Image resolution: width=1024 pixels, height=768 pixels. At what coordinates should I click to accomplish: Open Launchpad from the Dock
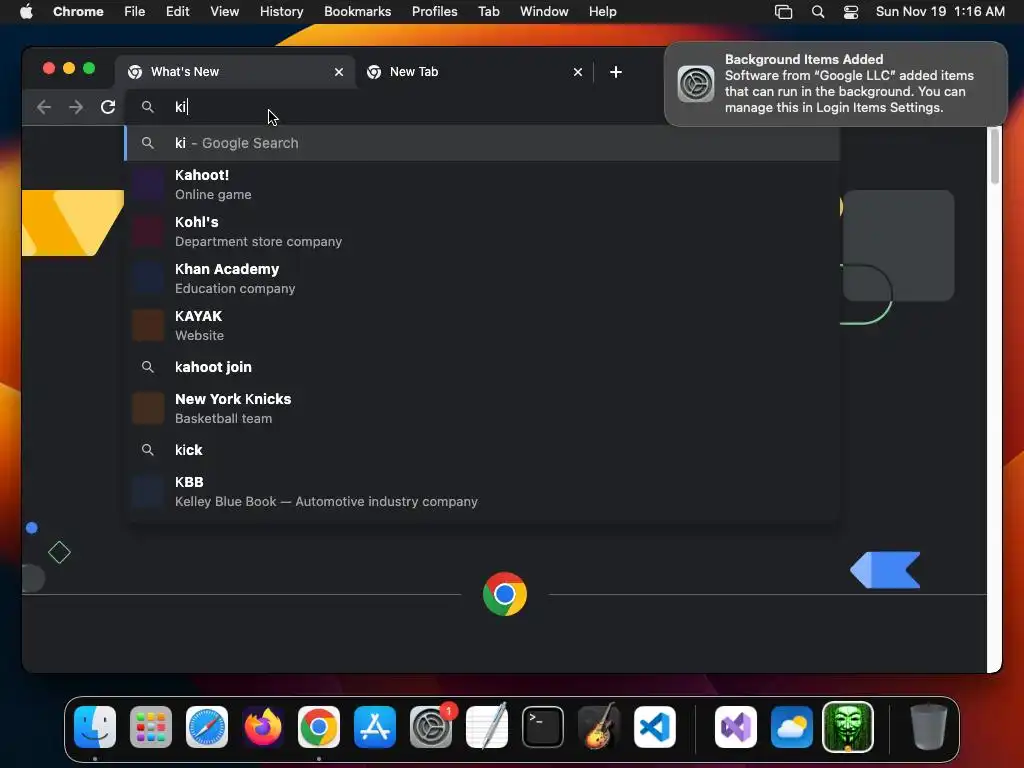[151, 727]
